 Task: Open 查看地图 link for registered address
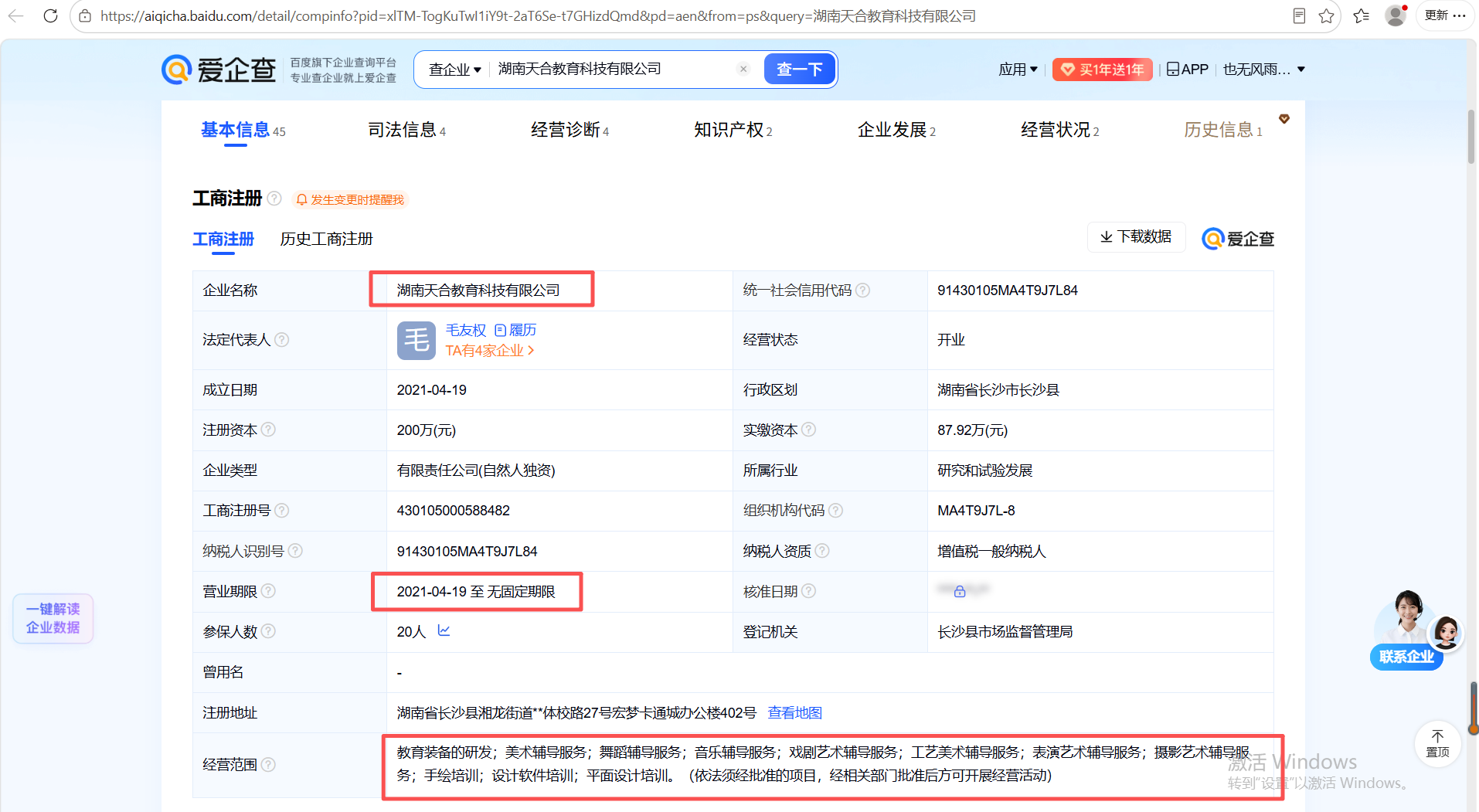coord(795,712)
